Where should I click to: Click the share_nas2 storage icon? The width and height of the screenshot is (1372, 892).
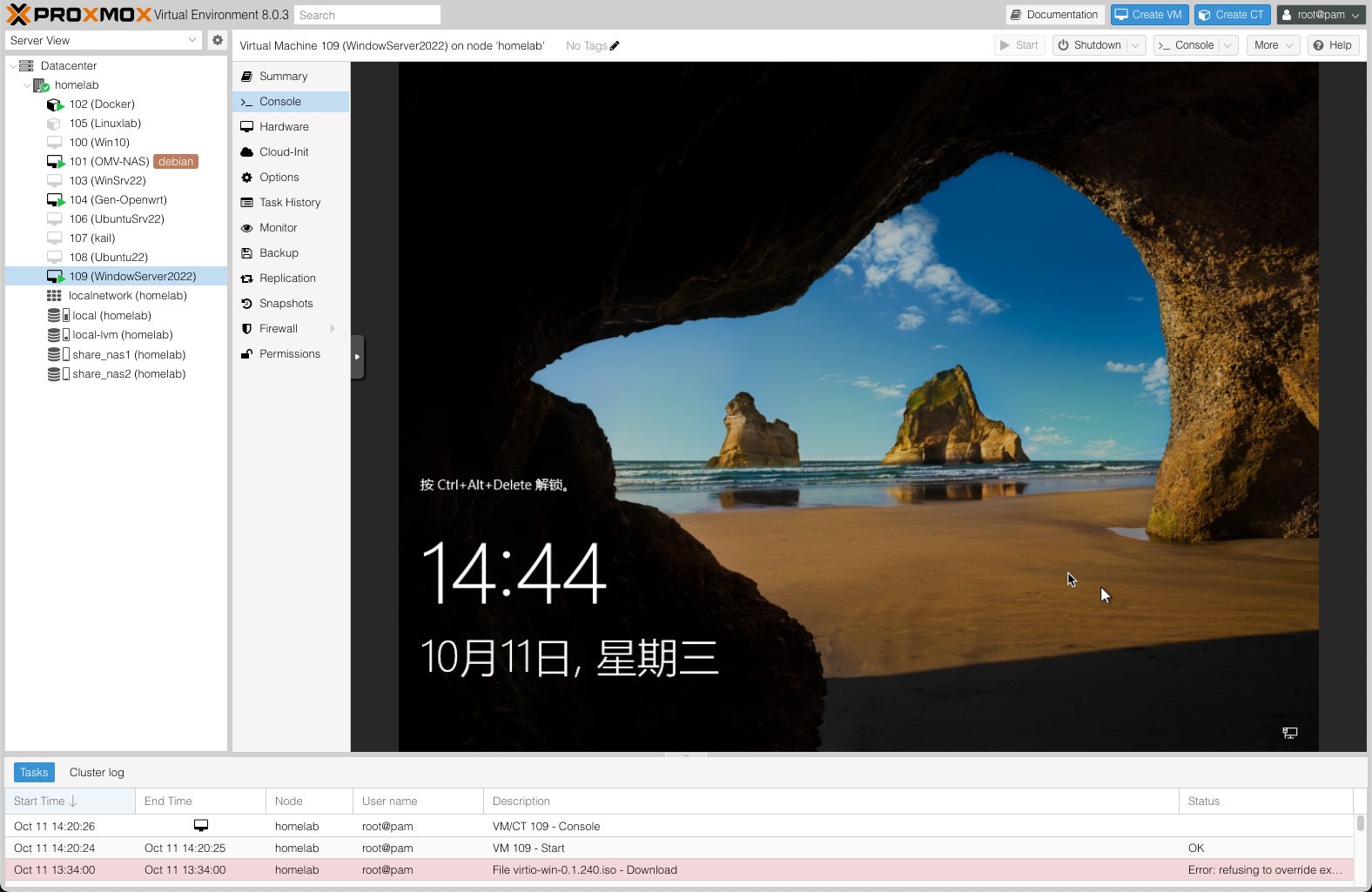tap(58, 374)
